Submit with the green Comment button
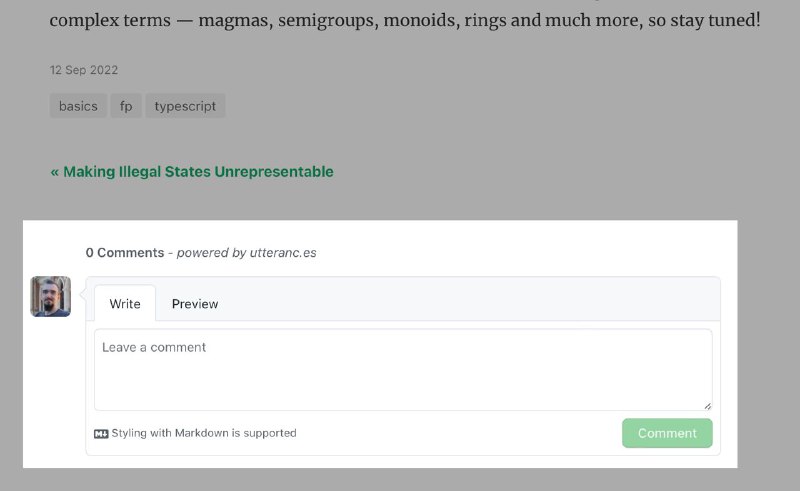800x491 pixels. (667, 433)
